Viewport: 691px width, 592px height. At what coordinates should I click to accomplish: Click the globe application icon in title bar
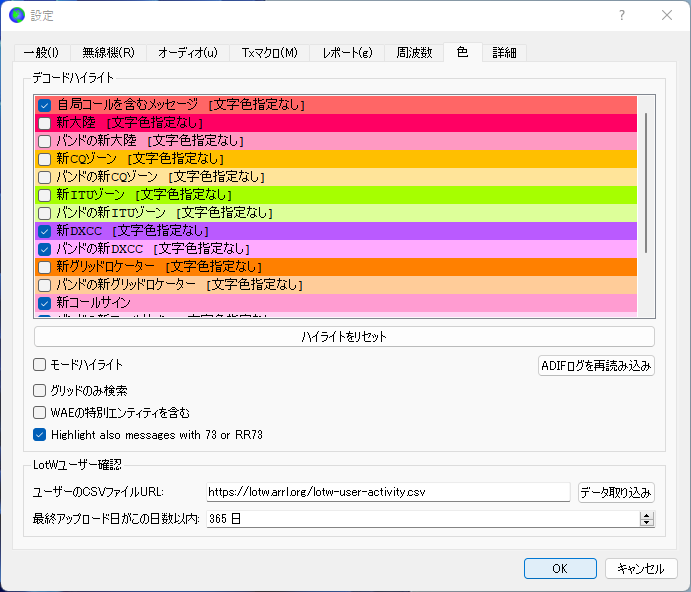[x=17, y=15]
